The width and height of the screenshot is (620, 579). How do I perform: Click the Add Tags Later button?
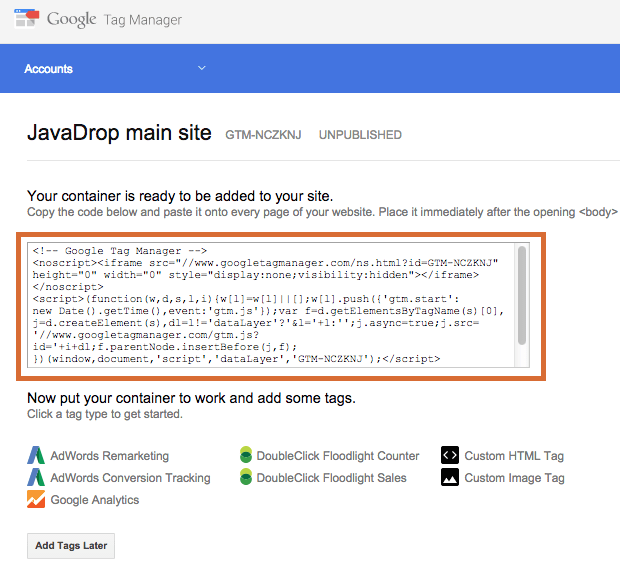[x=71, y=546]
